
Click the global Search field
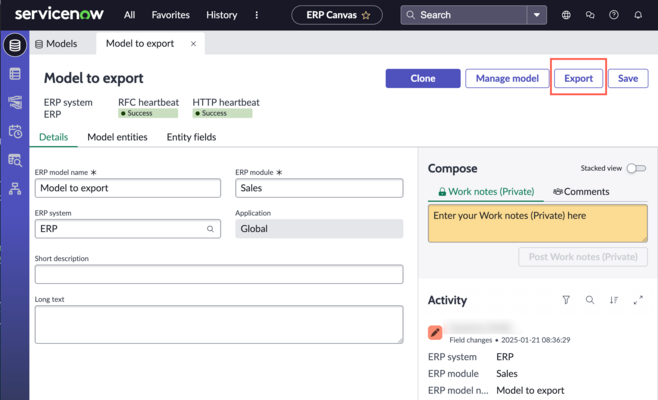click(464, 15)
